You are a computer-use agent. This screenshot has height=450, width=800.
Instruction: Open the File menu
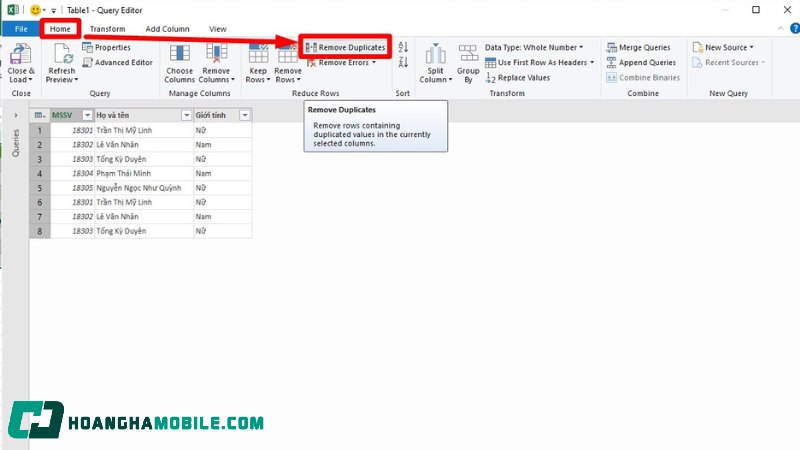coord(21,29)
